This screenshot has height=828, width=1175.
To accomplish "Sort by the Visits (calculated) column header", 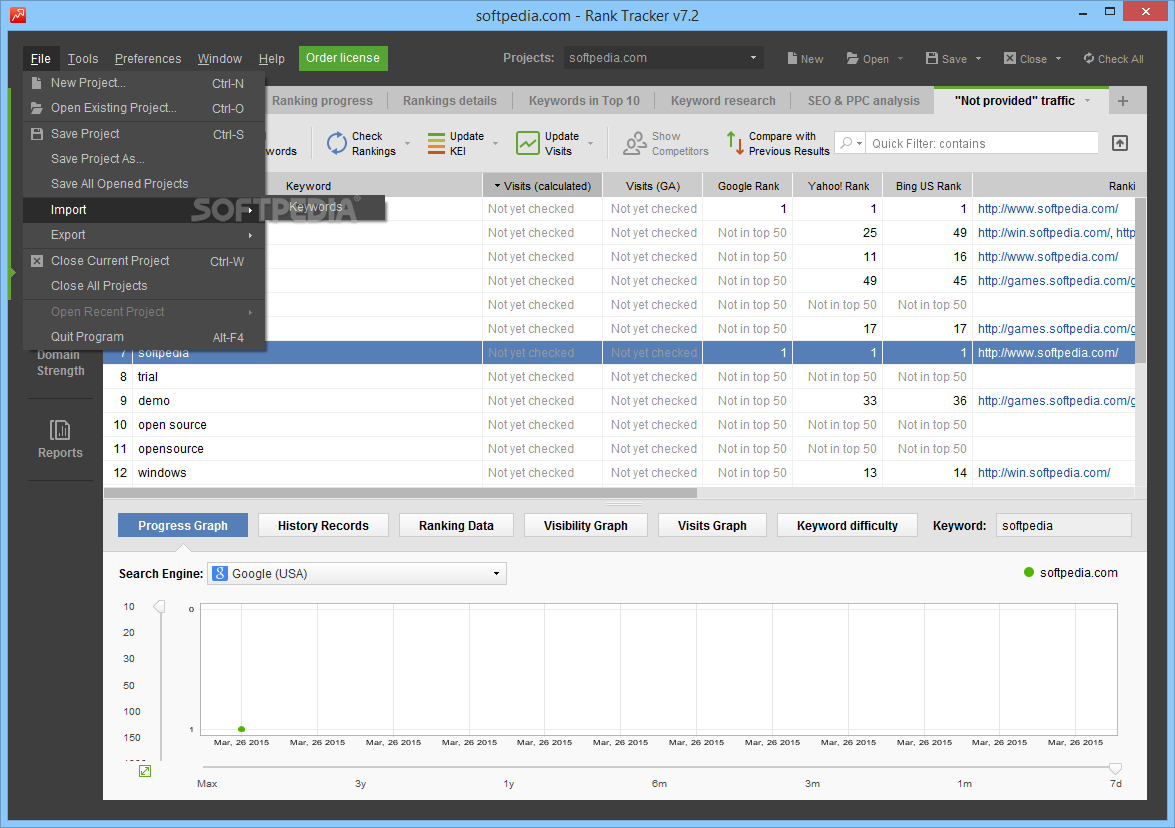I will (543, 186).
